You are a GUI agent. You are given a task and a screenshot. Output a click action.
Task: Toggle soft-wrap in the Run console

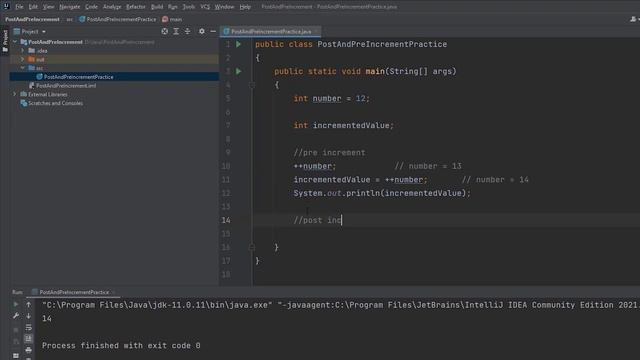29,327
